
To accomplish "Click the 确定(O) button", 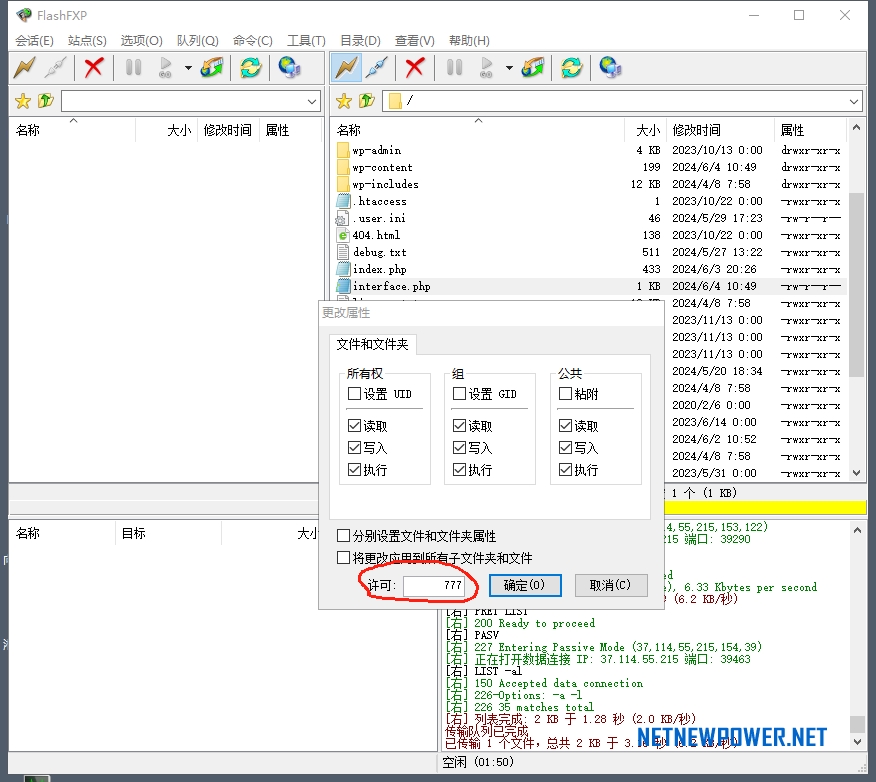I will click(525, 585).
